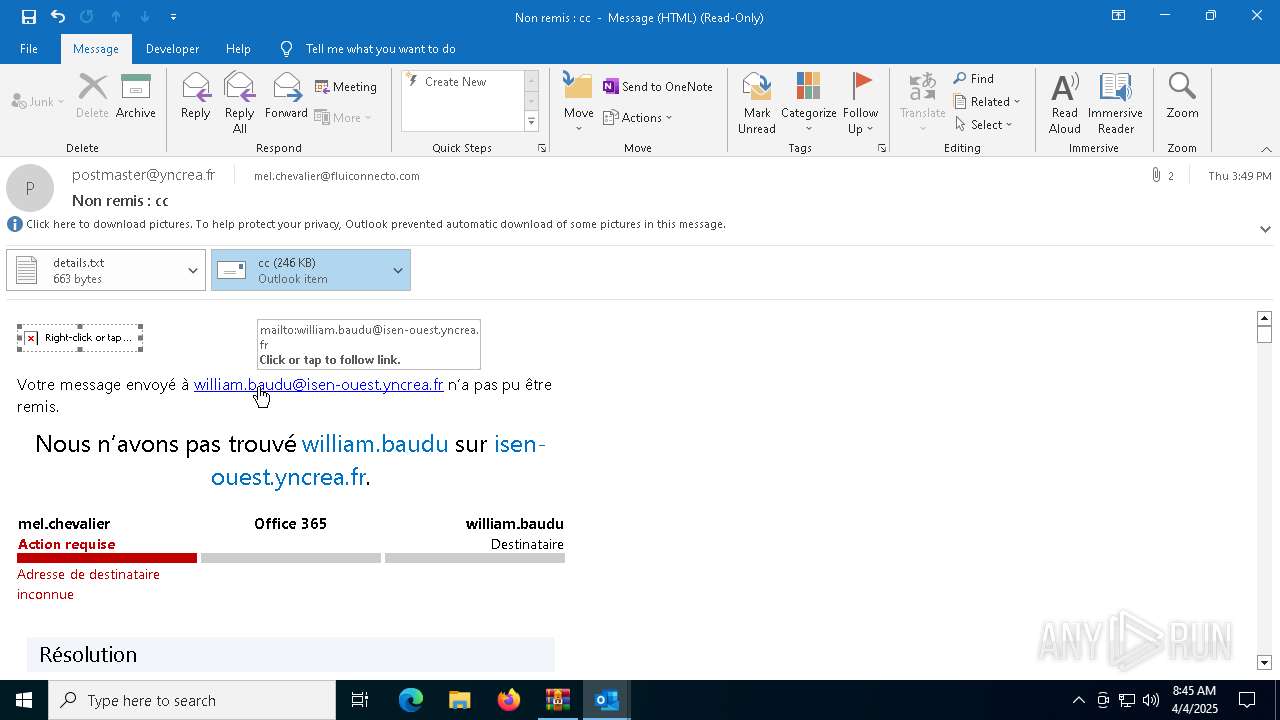
Task: Click recipient mel.chevalier@fluiconnecto.com
Action: click(337, 176)
